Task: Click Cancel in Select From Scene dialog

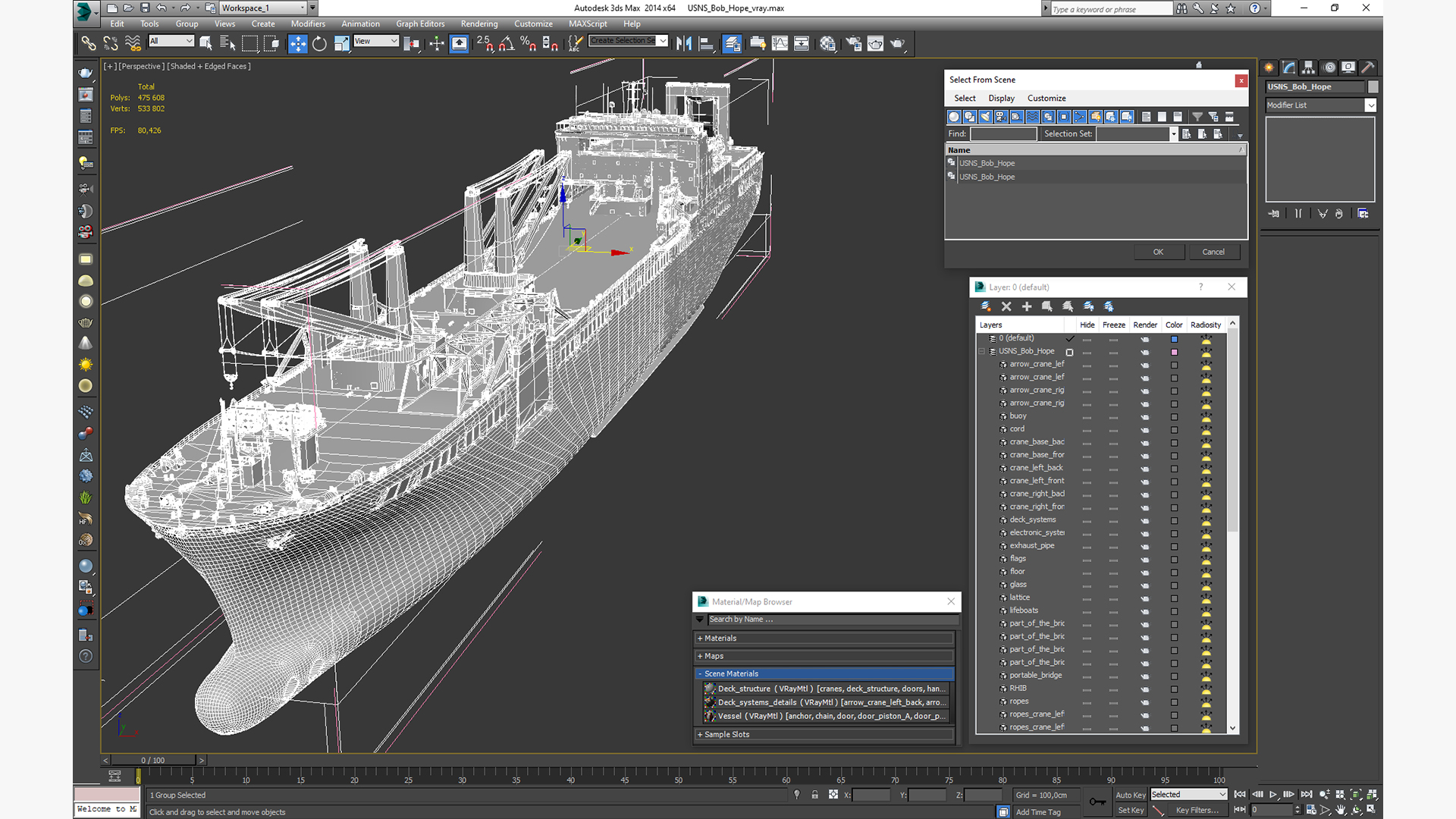Action: click(x=1213, y=252)
